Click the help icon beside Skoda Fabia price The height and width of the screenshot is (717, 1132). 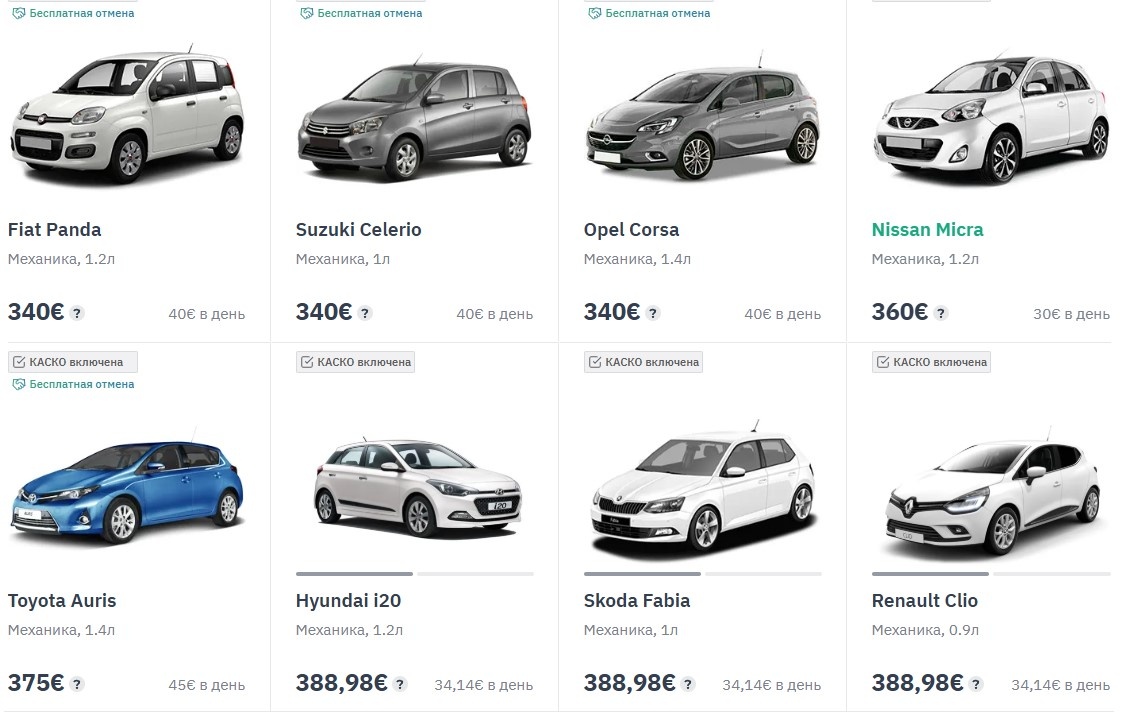[687, 686]
